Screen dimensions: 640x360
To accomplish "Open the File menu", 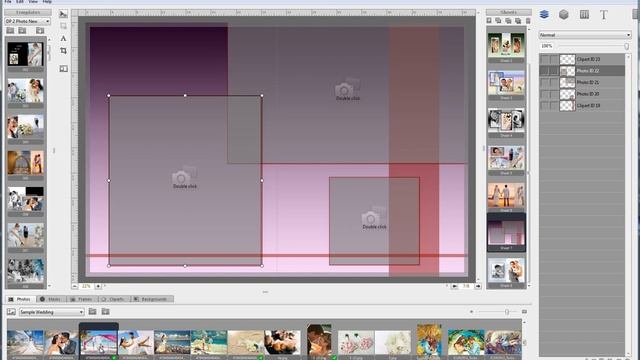I will (x=8, y=2).
